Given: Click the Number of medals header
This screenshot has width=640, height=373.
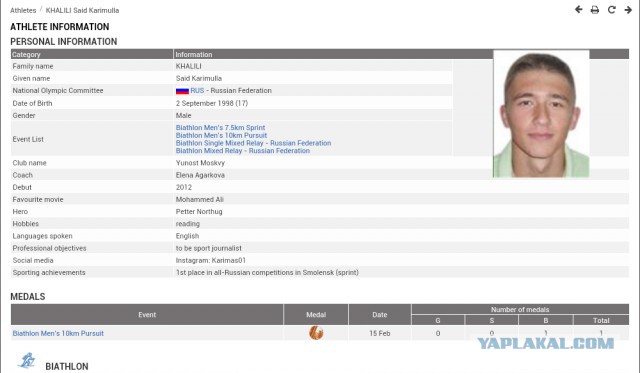Looking at the screenshot, I should point(520,309).
